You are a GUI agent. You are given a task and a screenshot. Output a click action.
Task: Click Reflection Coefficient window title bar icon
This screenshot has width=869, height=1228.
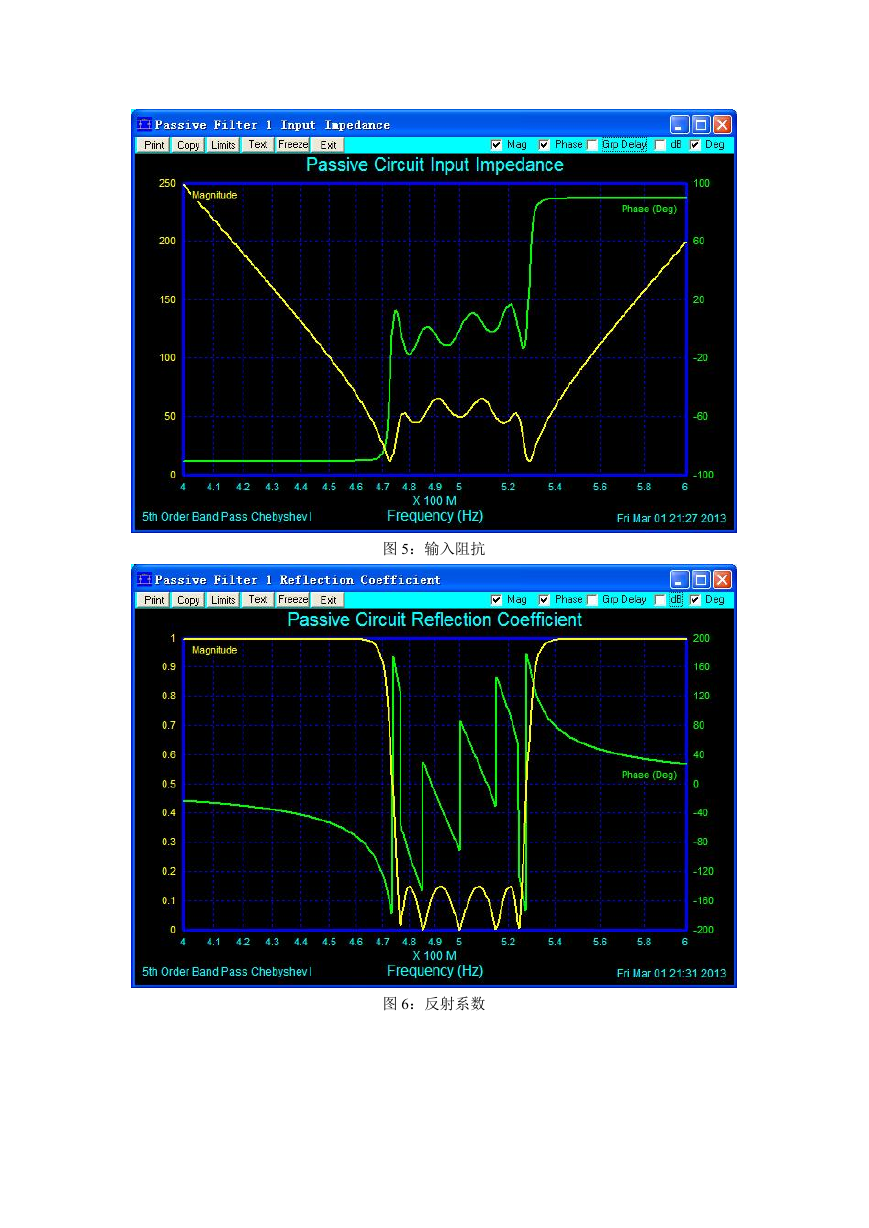[x=144, y=580]
